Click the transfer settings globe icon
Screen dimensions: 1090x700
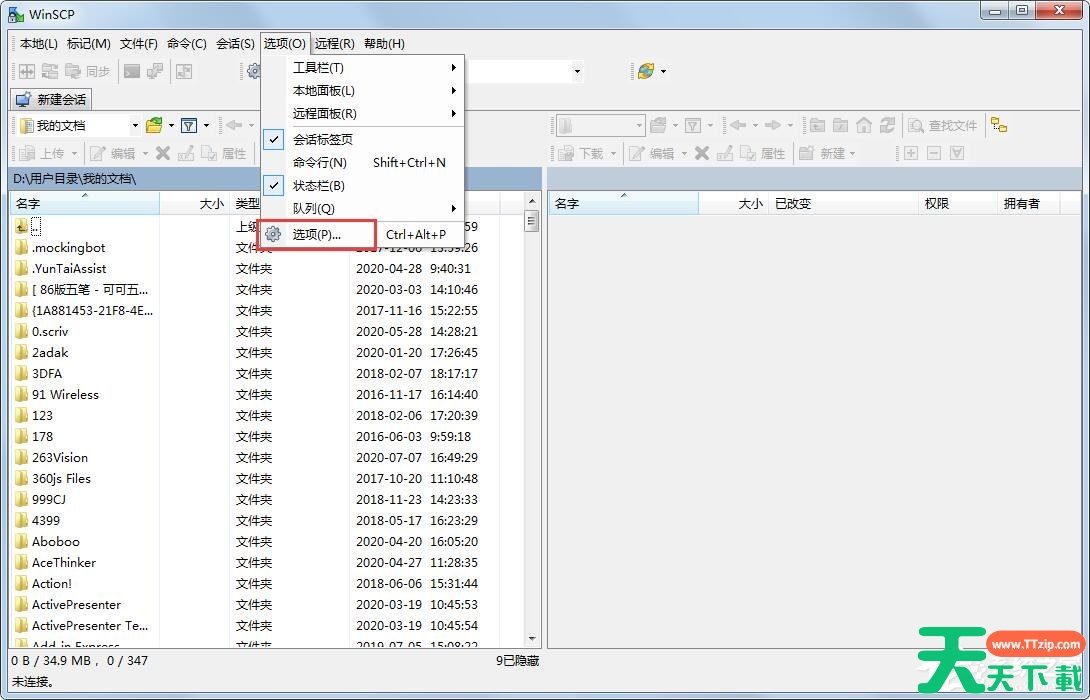(646, 71)
